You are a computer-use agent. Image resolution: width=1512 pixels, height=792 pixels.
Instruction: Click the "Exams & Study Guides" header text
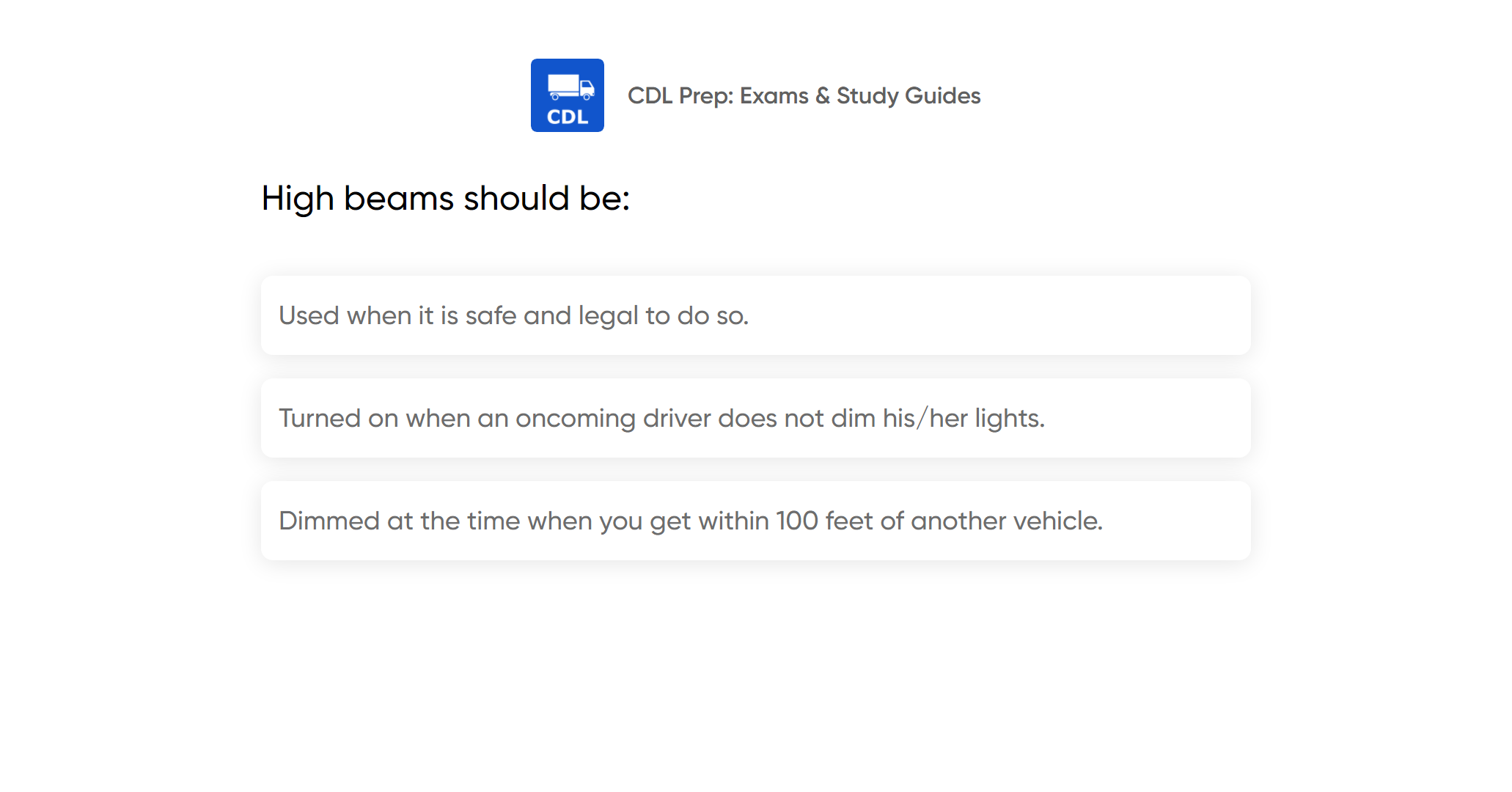point(859,95)
